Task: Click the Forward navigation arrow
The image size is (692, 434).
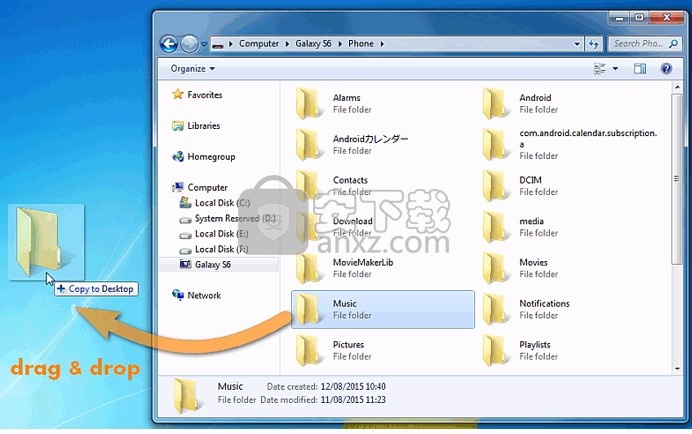Action: click(x=190, y=44)
